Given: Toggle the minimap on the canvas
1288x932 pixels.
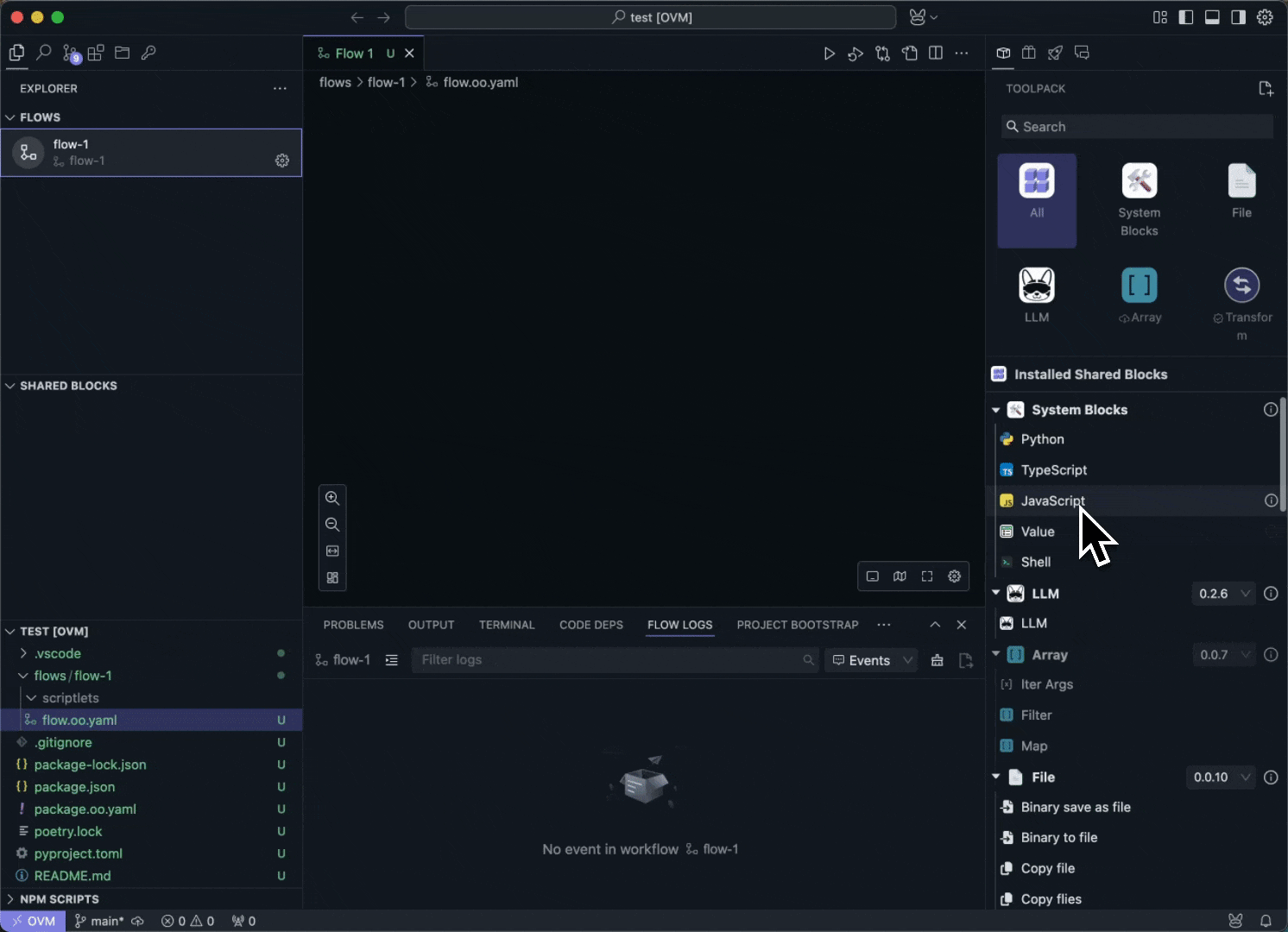Looking at the screenshot, I should 900,576.
